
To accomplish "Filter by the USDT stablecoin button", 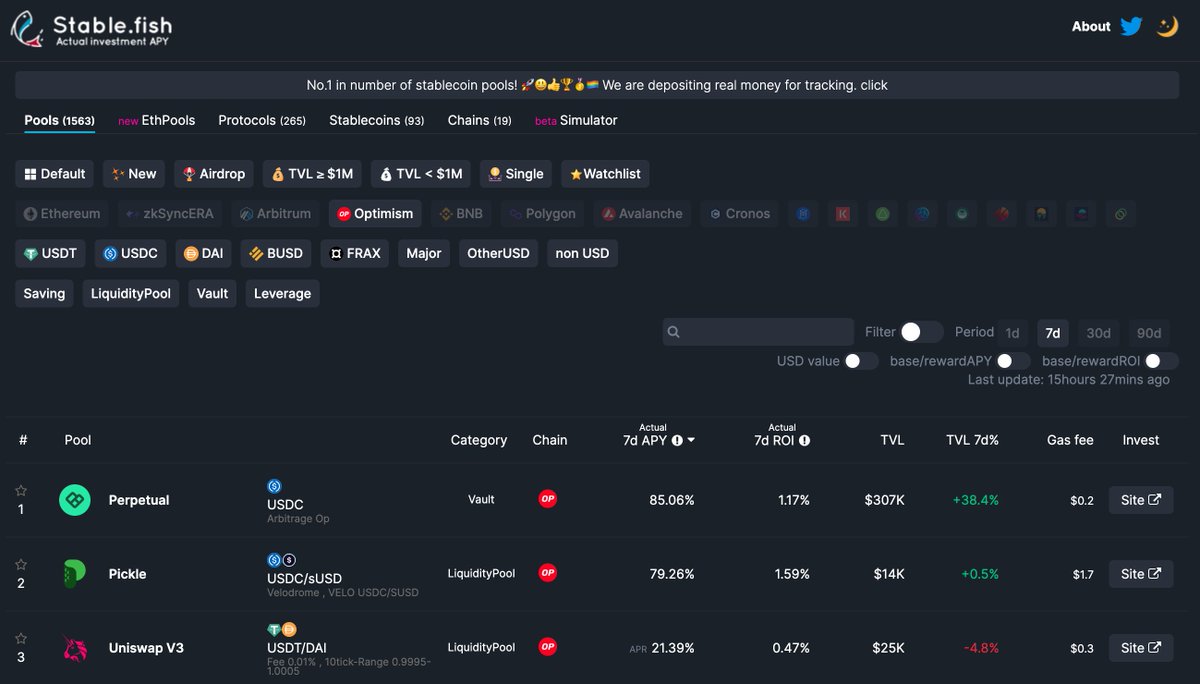I will [51, 254].
